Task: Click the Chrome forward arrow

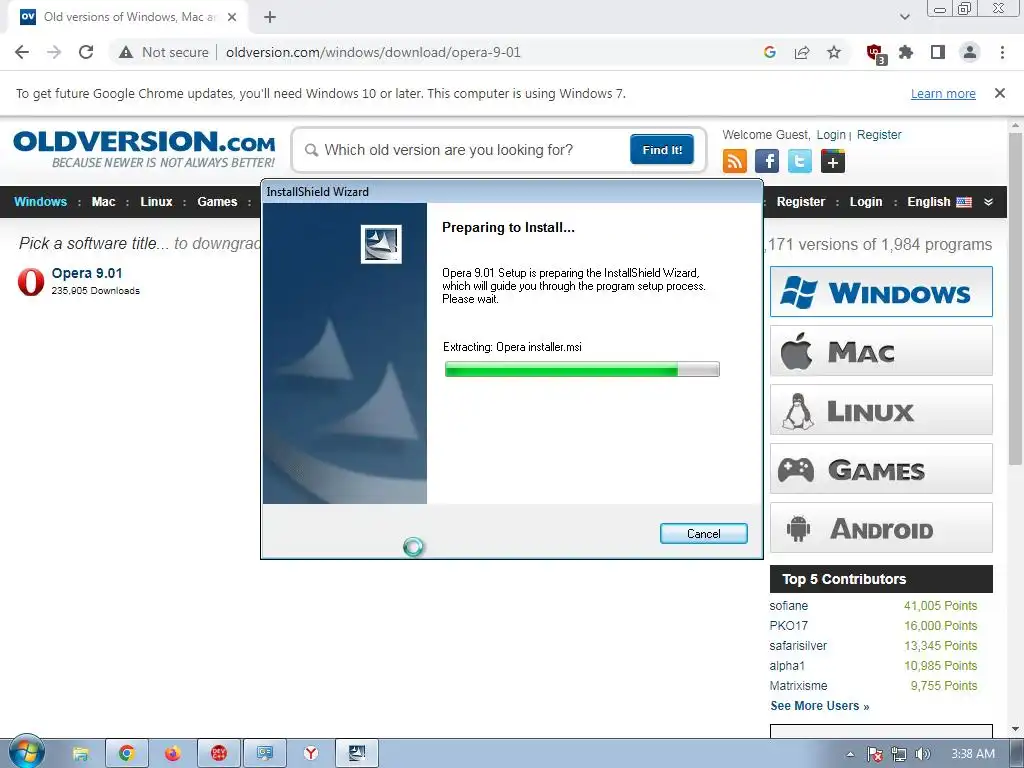Action: [x=54, y=52]
